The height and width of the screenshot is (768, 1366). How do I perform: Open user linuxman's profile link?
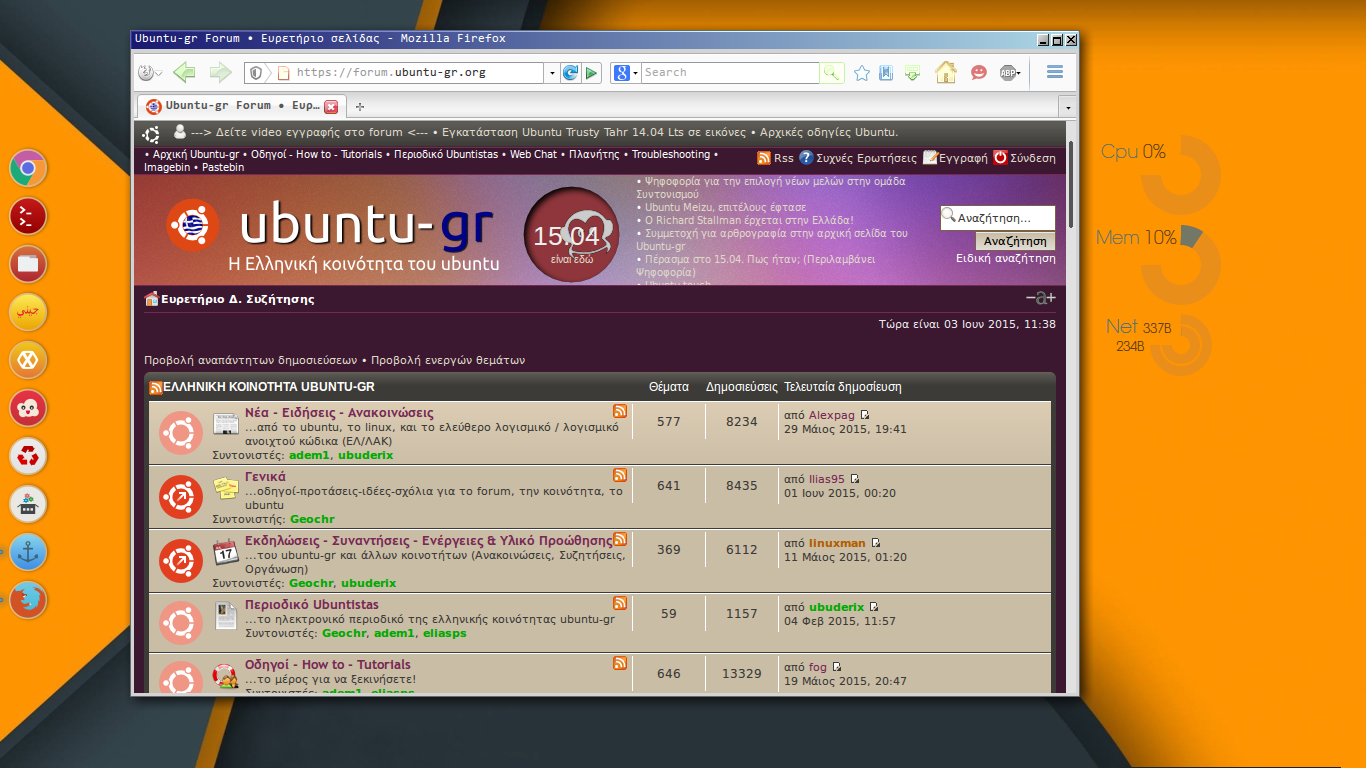point(838,543)
